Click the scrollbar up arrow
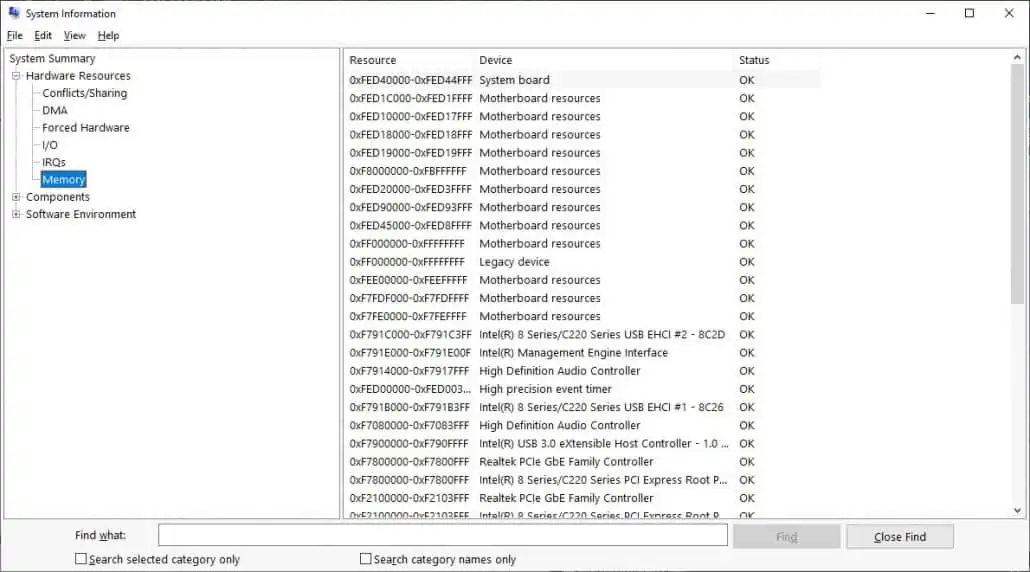Image resolution: width=1030 pixels, height=572 pixels. coord(1017,57)
